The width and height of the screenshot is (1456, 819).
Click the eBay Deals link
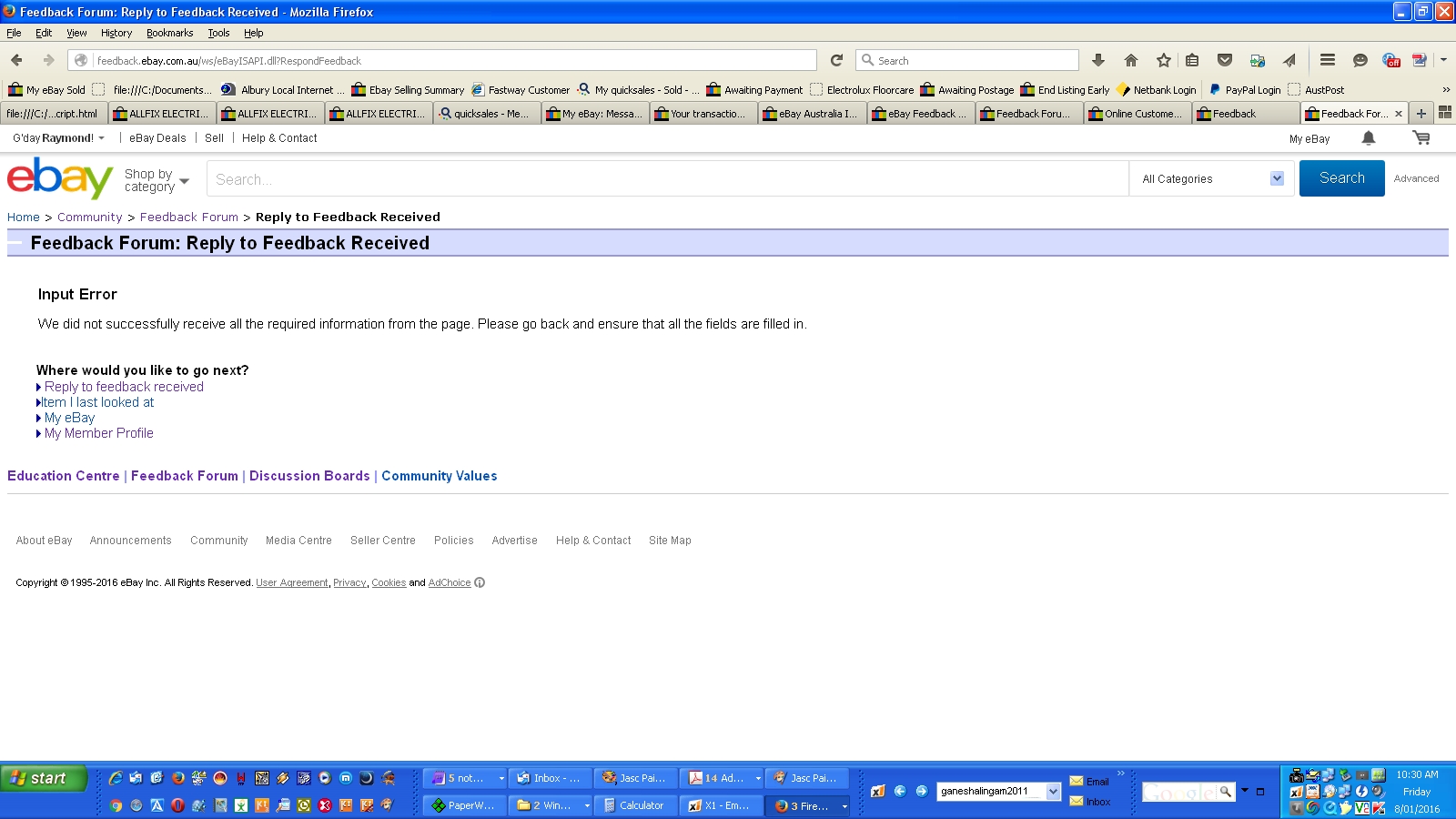pos(157,138)
